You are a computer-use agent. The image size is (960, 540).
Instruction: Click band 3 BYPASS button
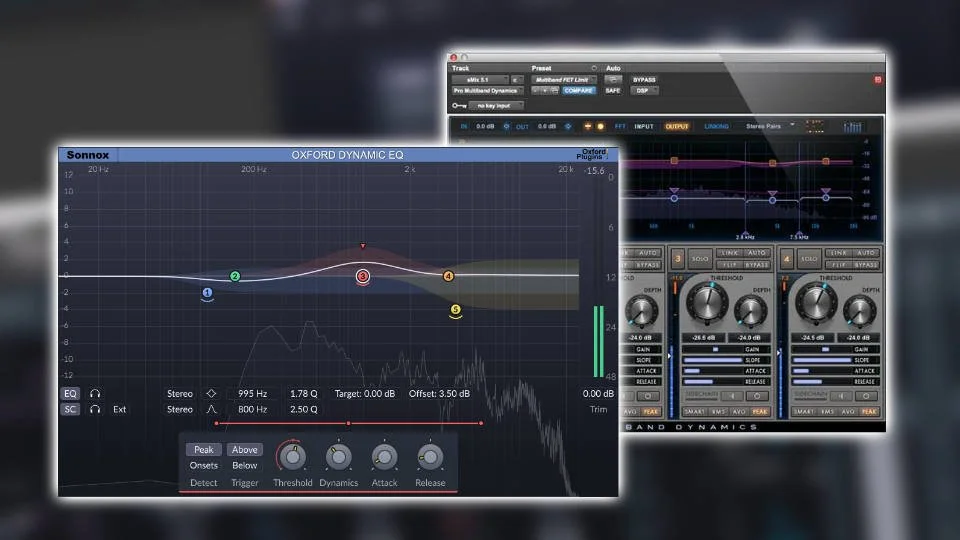click(757, 265)
